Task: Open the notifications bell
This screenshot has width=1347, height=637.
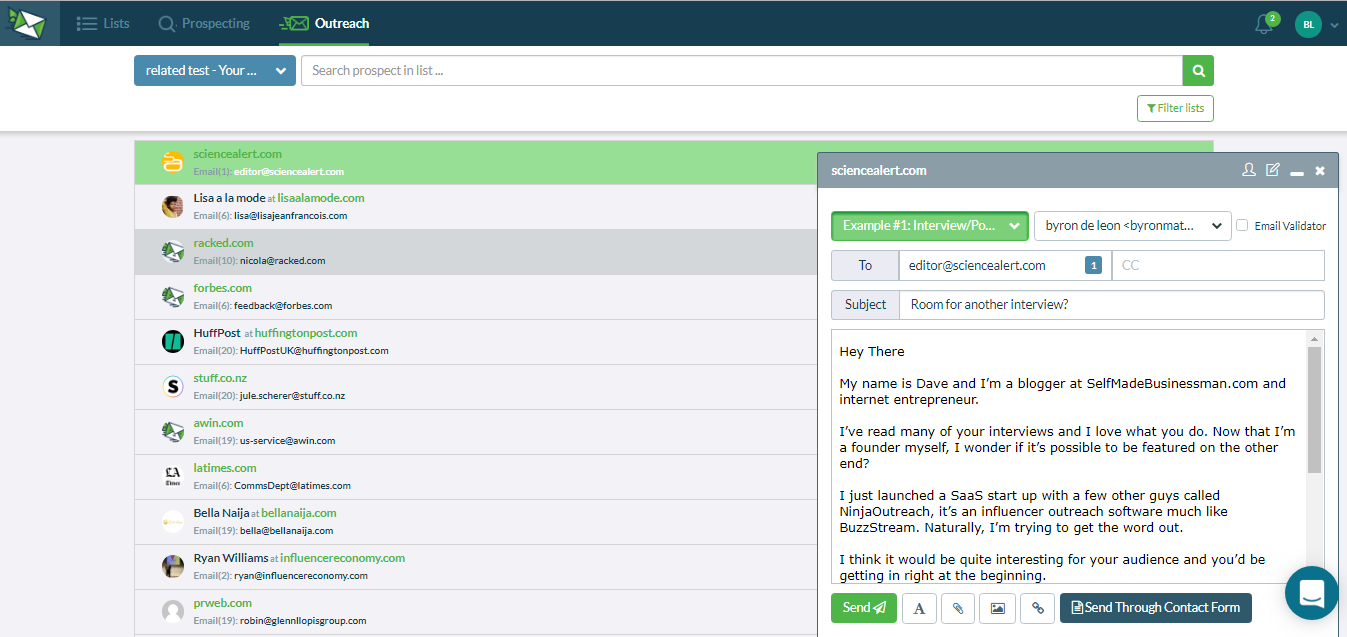Action: tap(1264, 24)
